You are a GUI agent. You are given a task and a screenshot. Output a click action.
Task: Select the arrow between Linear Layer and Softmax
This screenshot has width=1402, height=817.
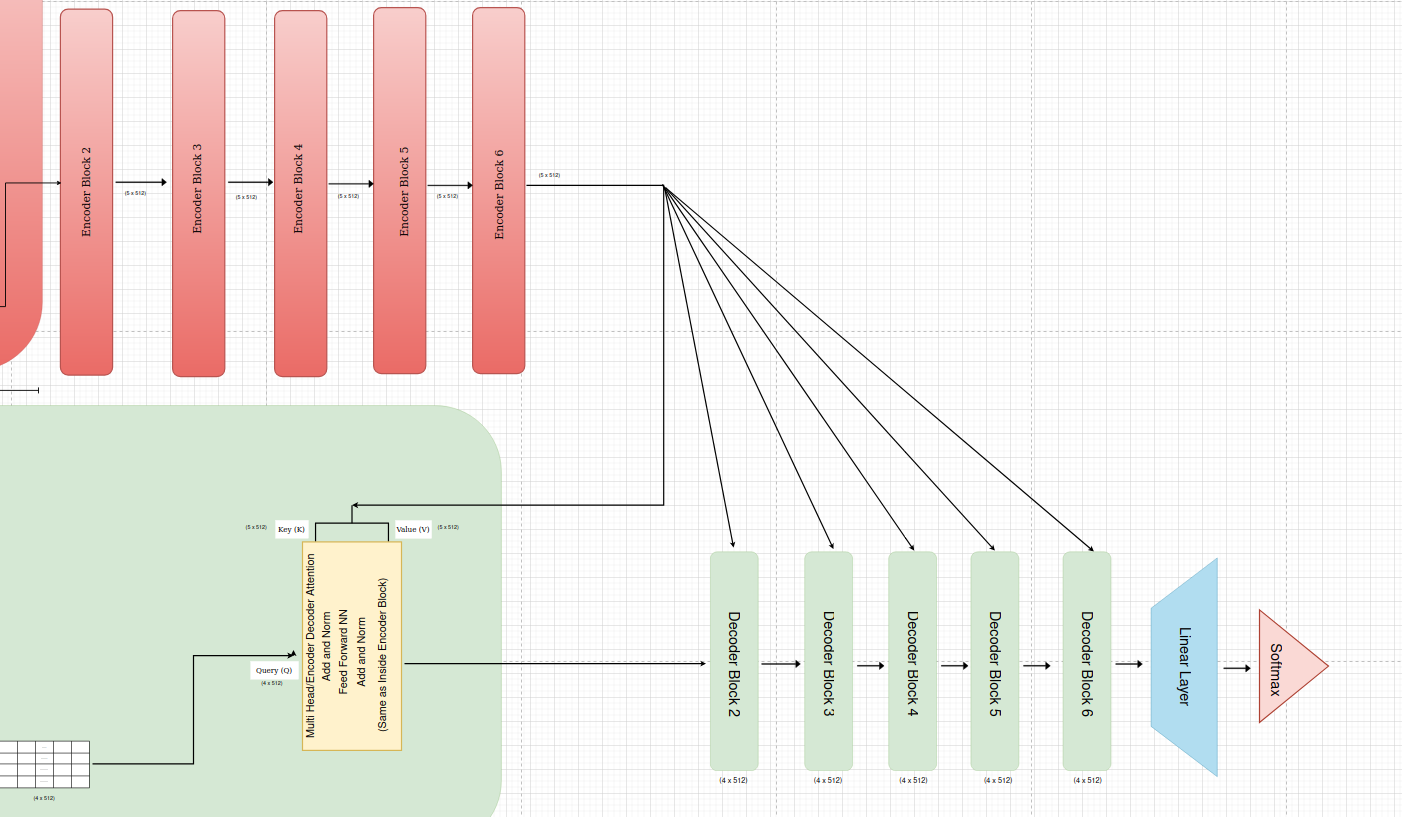(x=1236, y=668)
